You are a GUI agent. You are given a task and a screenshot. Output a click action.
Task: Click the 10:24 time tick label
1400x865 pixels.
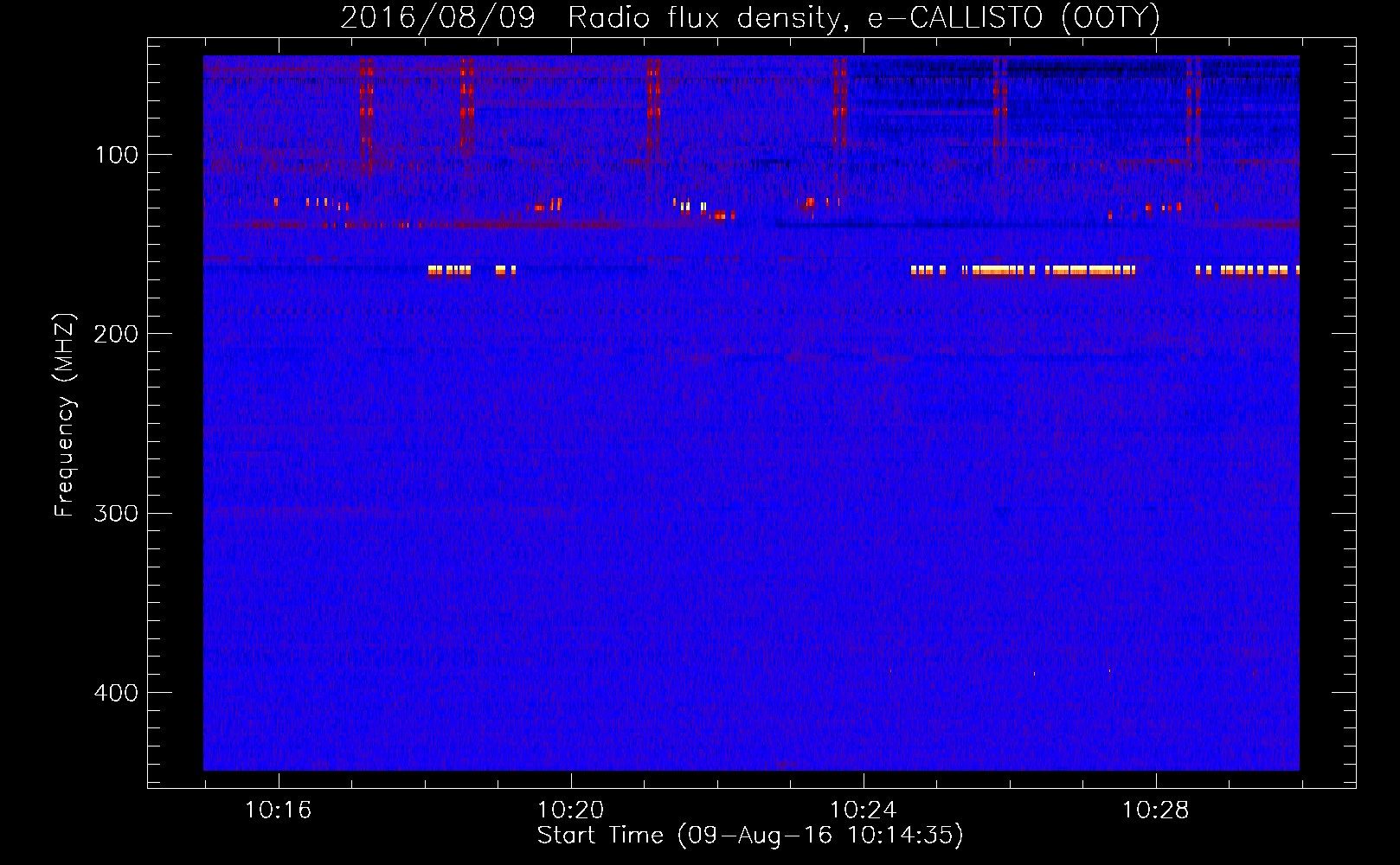[863, 811]
